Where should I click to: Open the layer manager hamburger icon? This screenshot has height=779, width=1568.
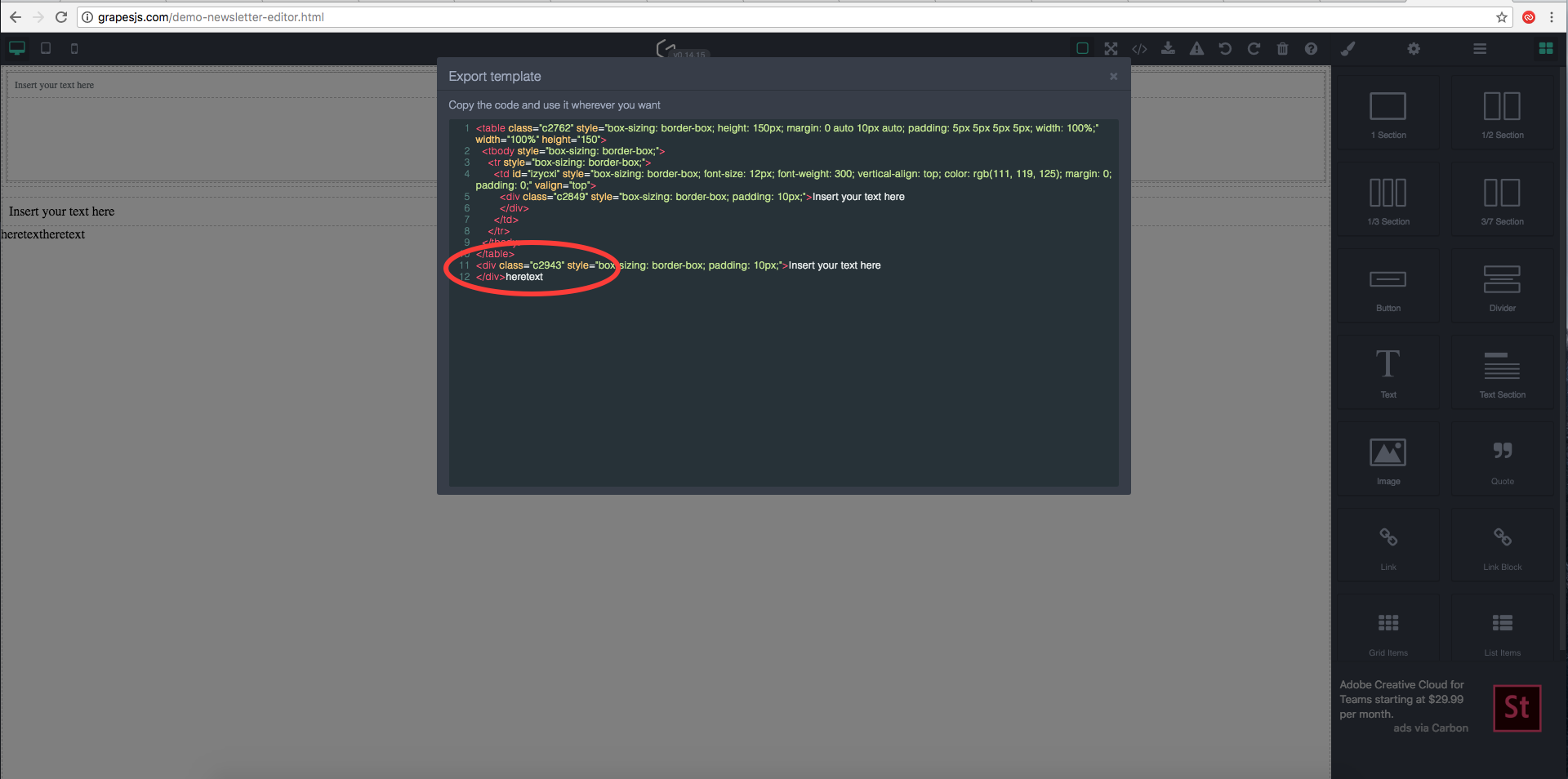pyautogui.click(x=1479, y=48)
